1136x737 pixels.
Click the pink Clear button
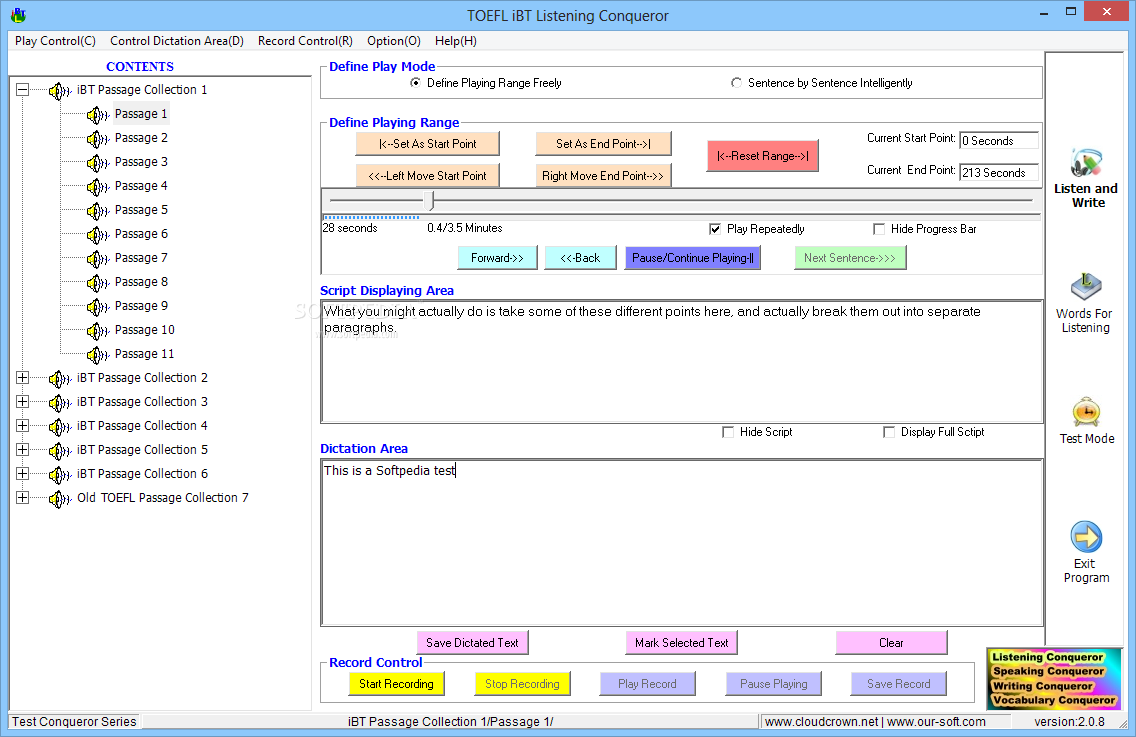pyautogui.click(x=891, y=643)
